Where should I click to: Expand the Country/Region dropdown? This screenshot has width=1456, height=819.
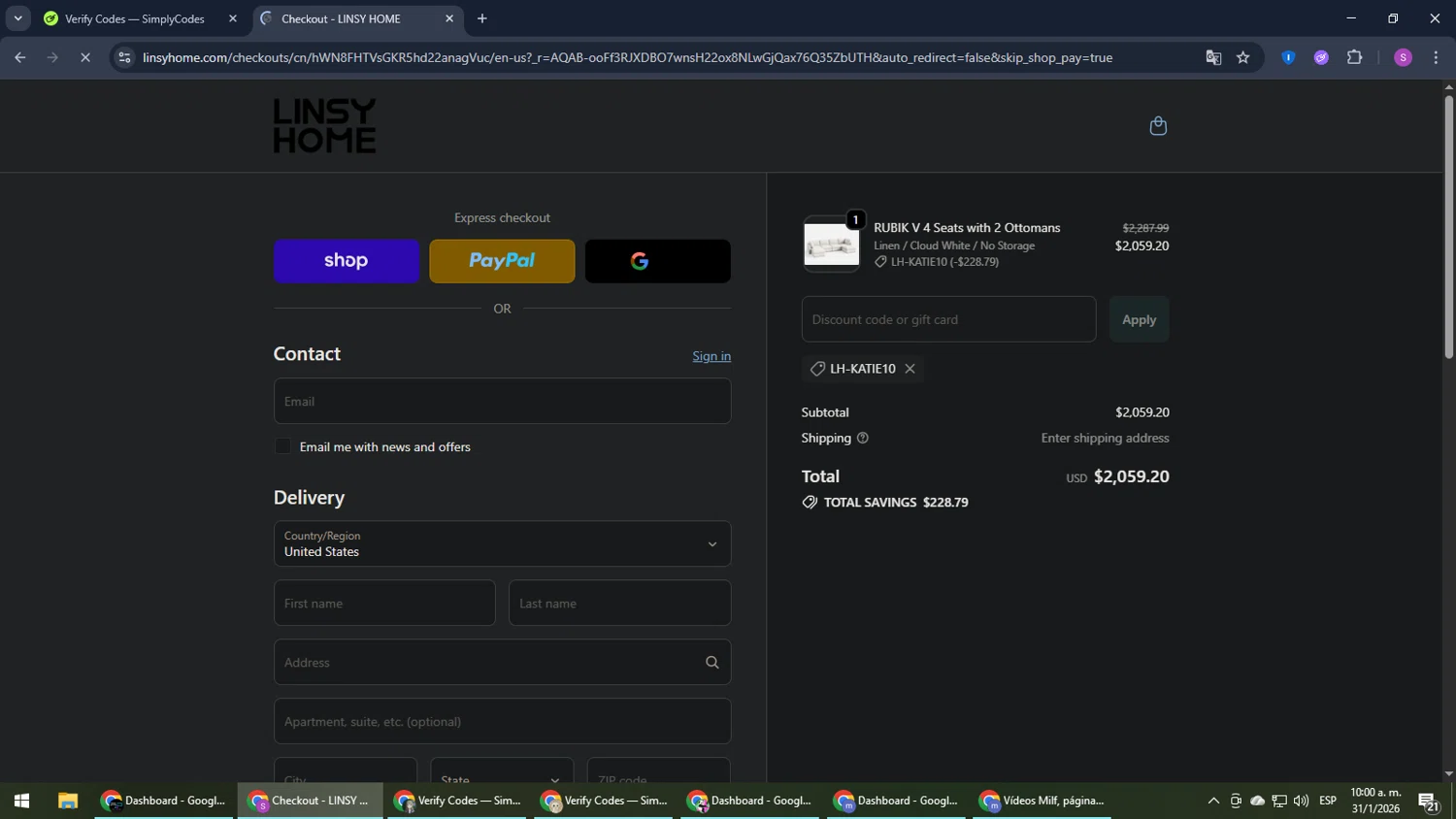[502, 544]
